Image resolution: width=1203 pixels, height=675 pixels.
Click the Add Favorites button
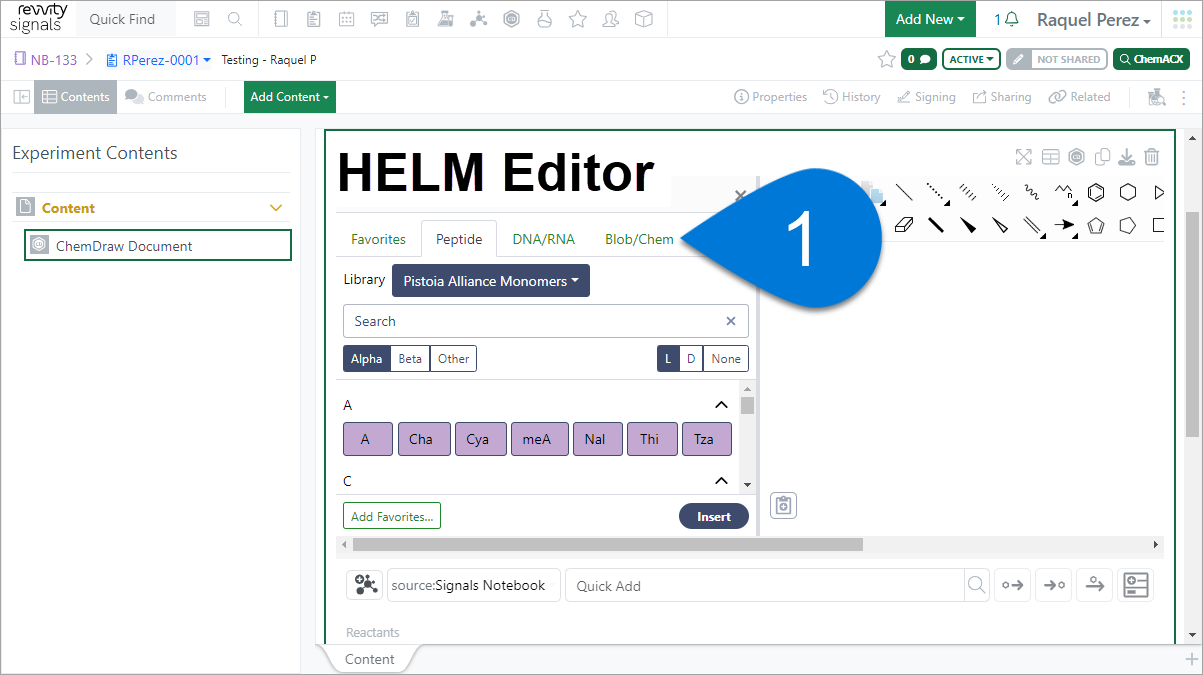[x=392, y=516]
